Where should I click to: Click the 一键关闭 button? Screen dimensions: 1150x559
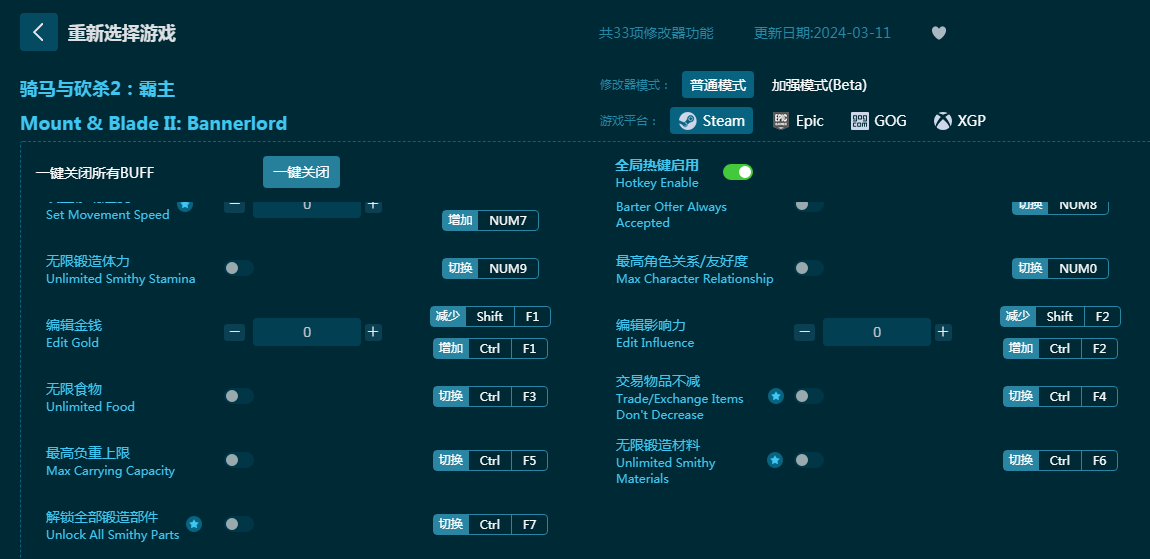click(301, 172)
